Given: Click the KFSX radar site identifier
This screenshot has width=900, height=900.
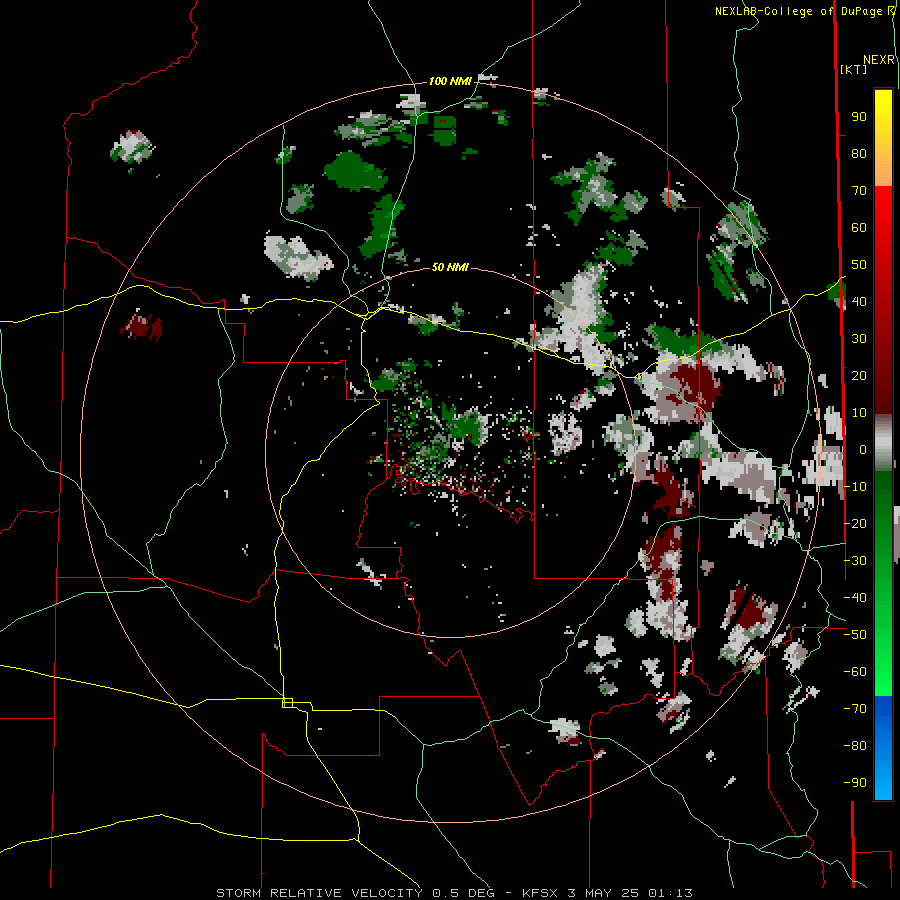Looking at the screenshot, I should coord(541,893).
